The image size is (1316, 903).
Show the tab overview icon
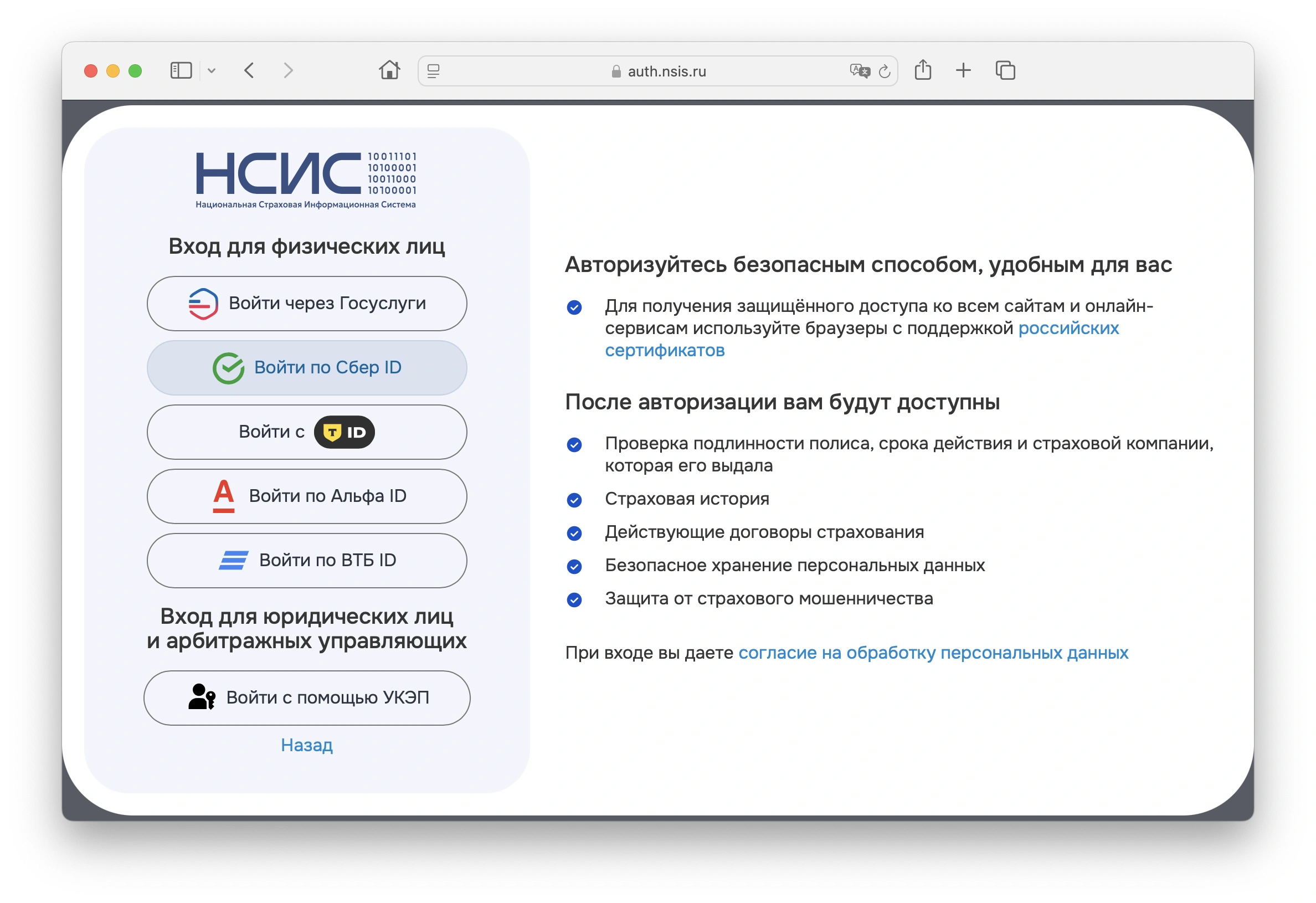(1005, 71)
